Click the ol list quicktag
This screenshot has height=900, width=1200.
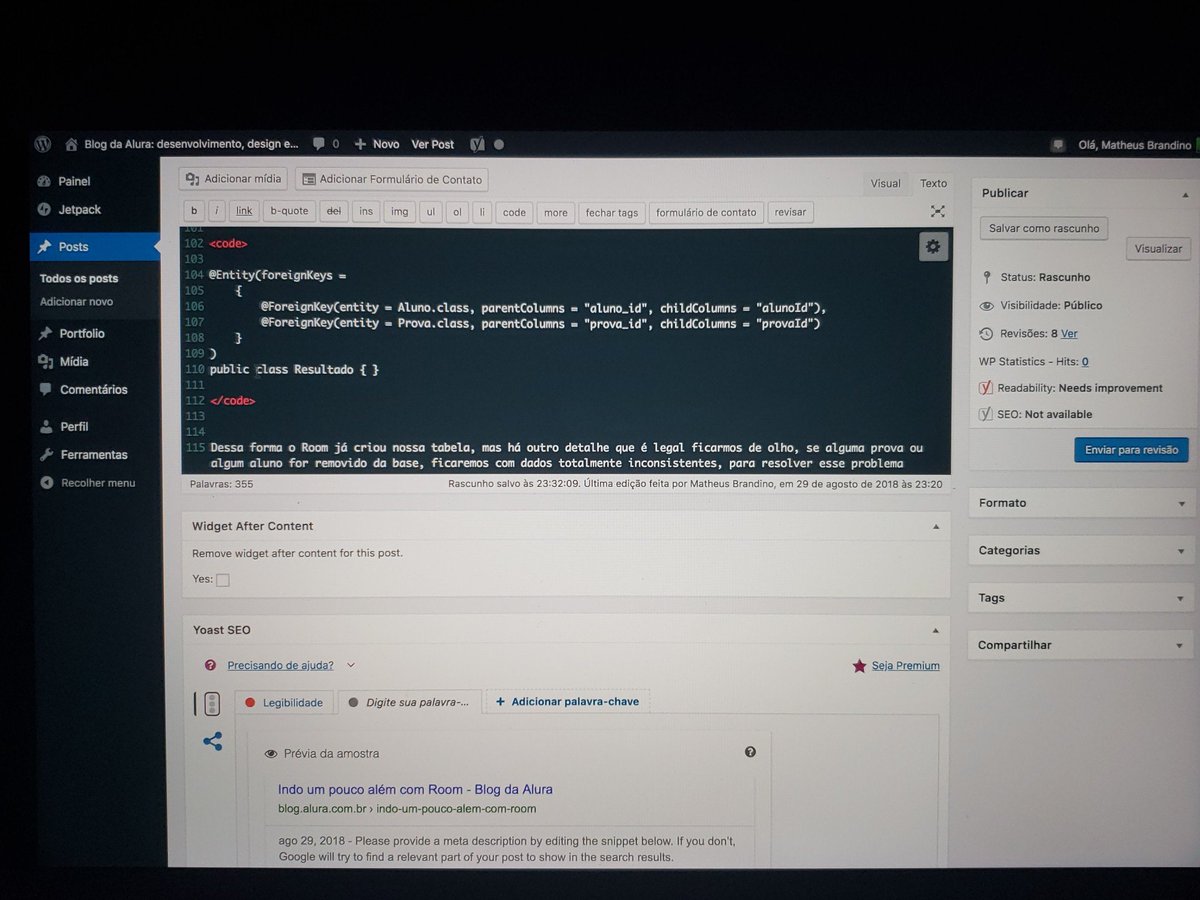point(457,211)
